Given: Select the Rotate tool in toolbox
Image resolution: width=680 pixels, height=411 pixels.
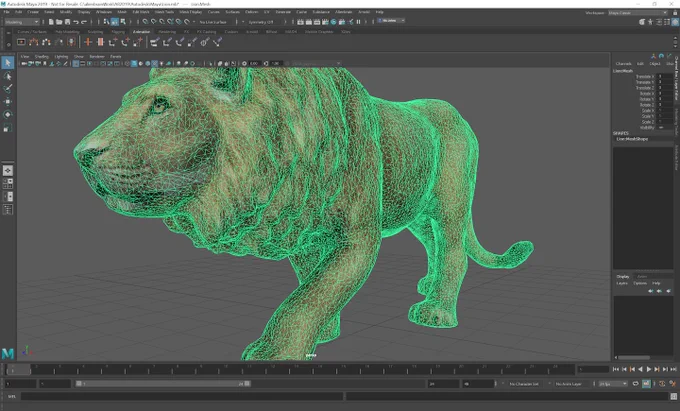Looking at the screenshot, I should [x=7, y=114].
